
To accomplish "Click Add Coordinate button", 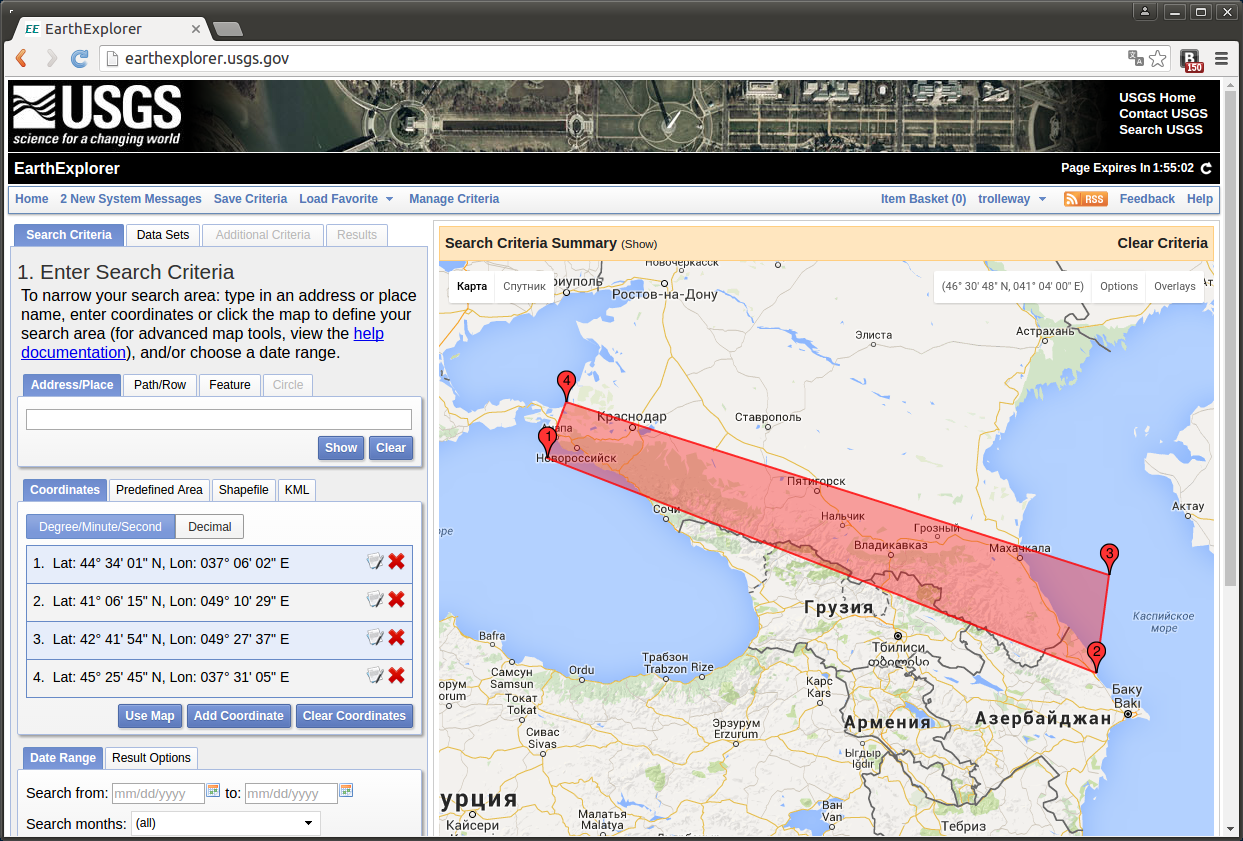I will (x=239, y=716).
